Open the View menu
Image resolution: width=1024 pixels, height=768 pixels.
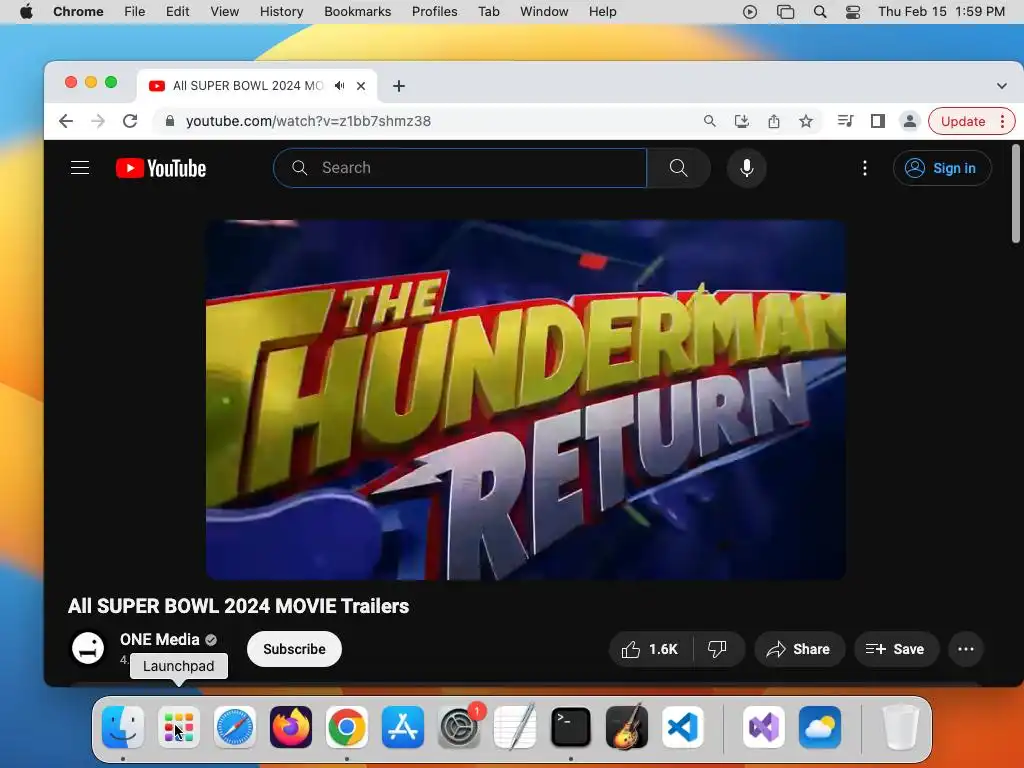tap(224, 11)
